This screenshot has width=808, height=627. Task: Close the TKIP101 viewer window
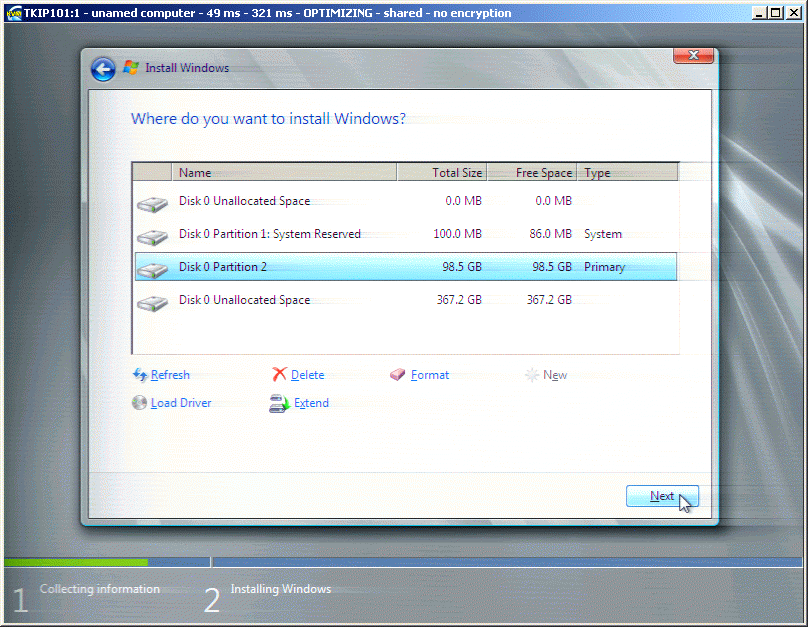pos(794,13)
